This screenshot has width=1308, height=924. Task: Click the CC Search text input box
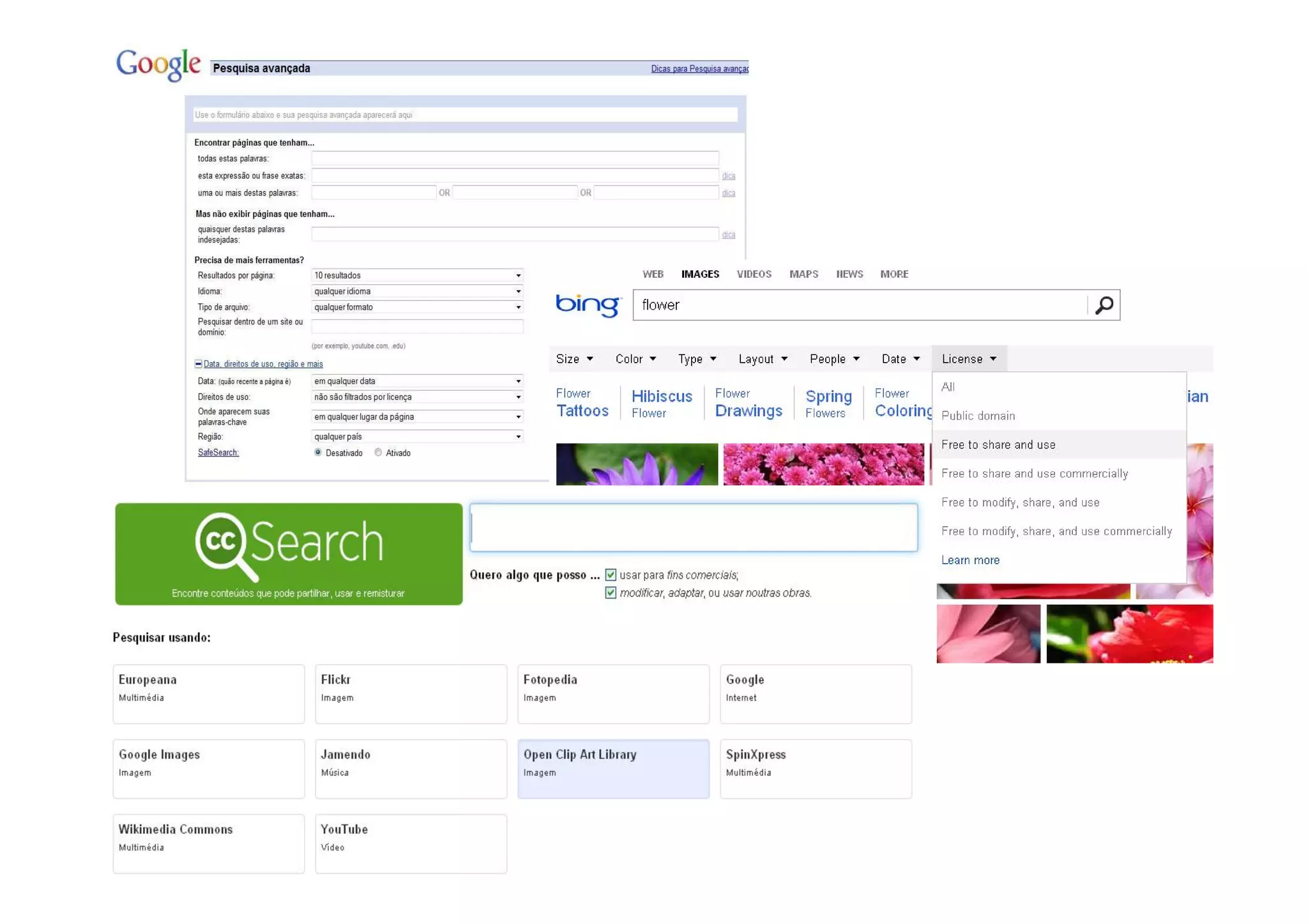tap(694, 527)
